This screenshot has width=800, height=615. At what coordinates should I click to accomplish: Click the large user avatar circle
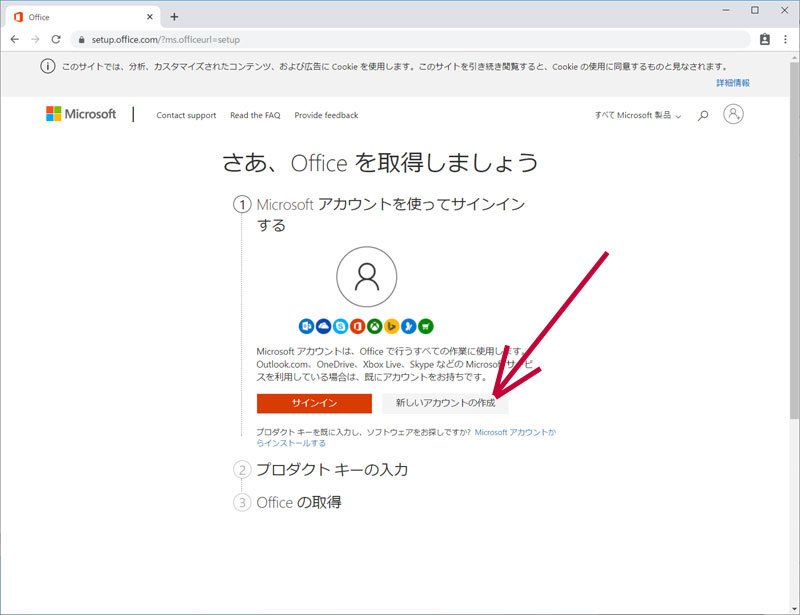[x=366, y=277]
